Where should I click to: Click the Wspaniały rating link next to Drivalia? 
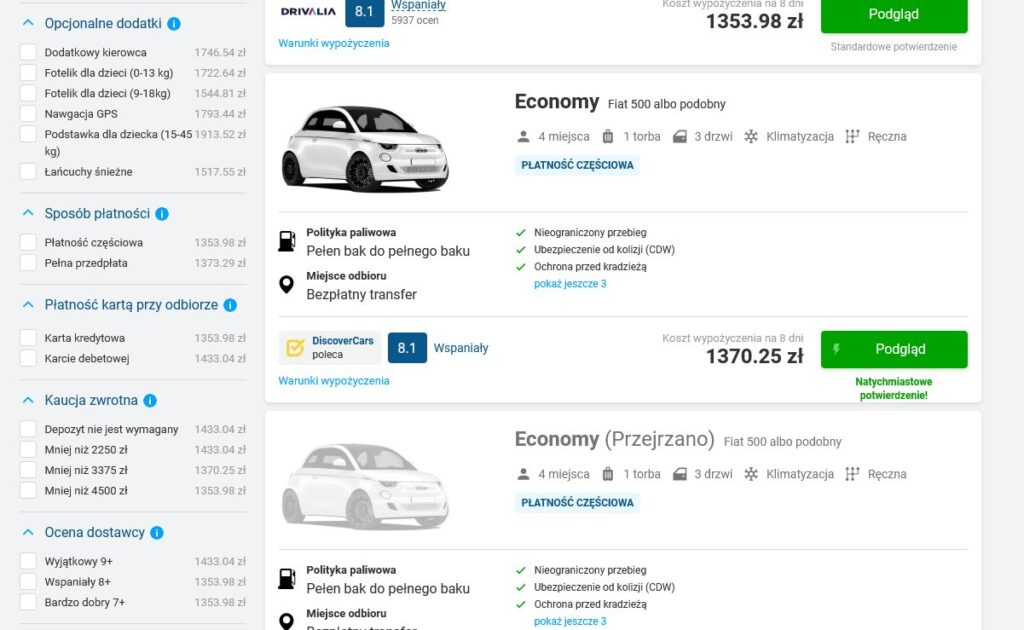pyautogui.click(x=419, y=5)
